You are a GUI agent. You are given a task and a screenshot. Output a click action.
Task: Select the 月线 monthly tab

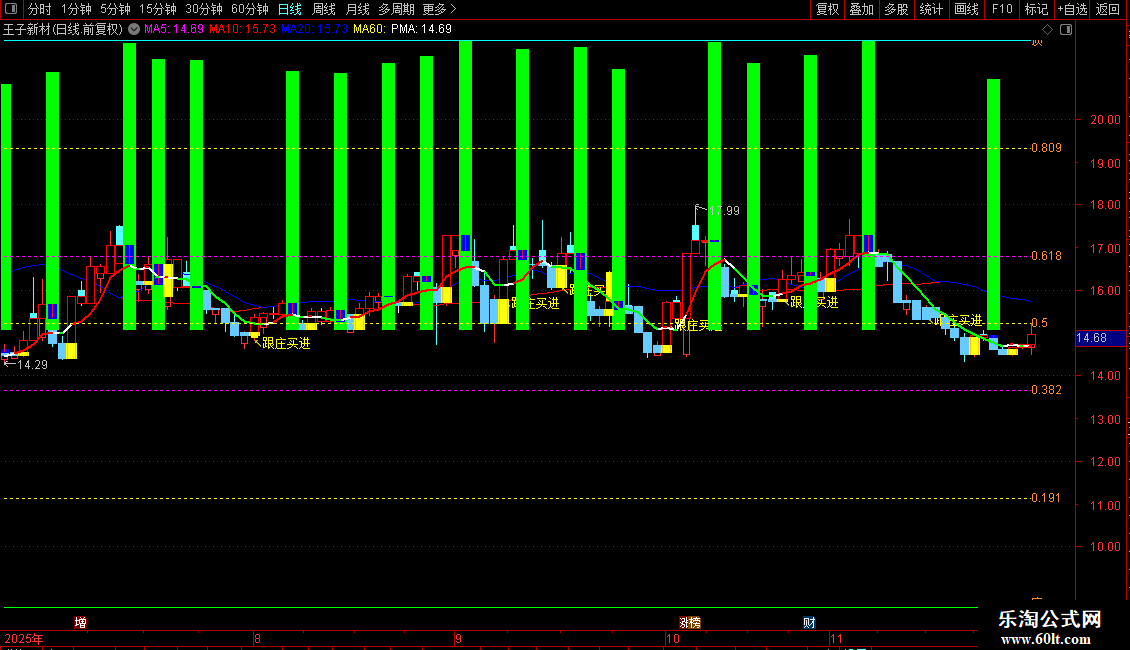point(357,9)
